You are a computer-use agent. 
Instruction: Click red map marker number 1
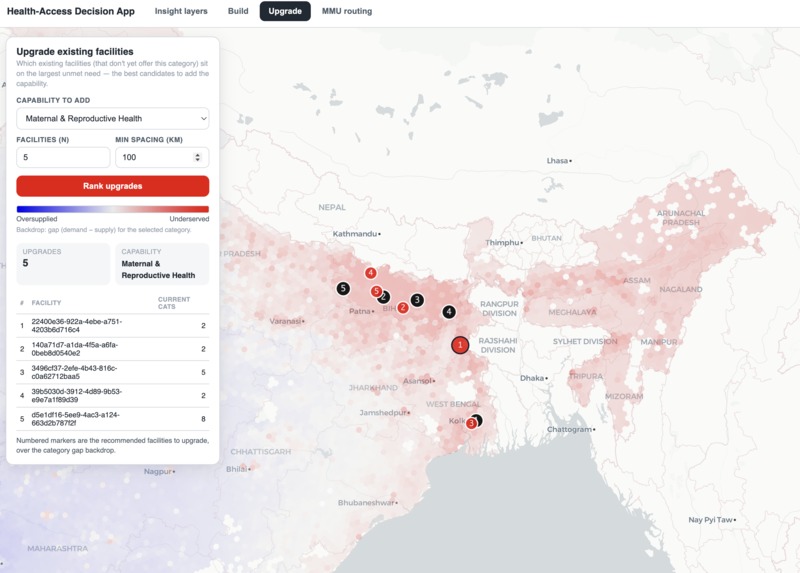pyautogui.click(x=460, y=345)
